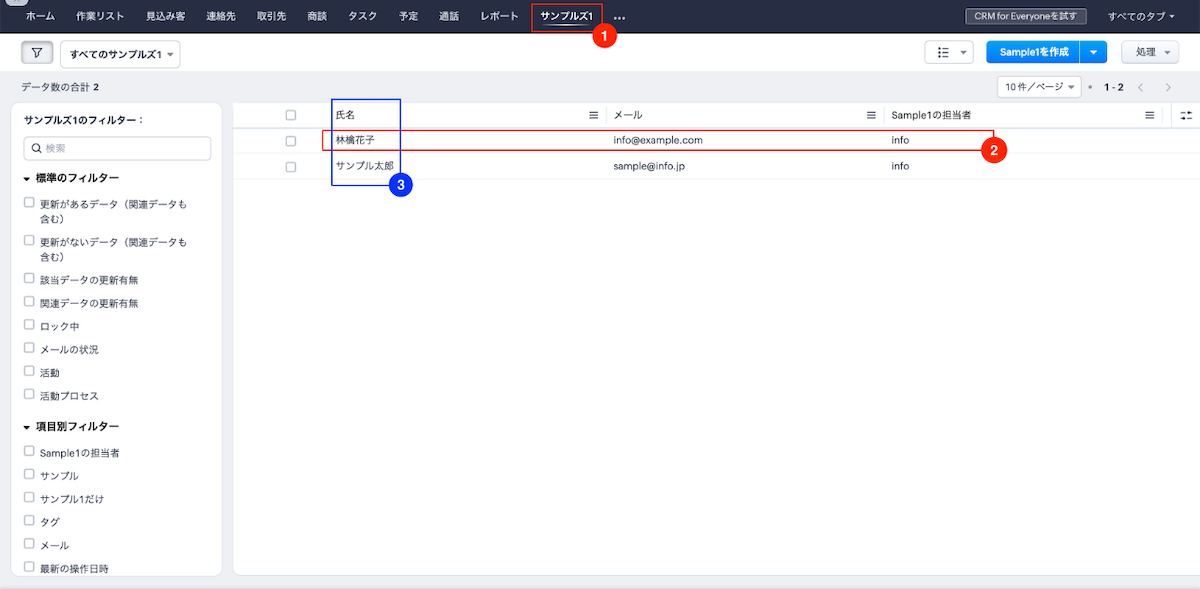
Task: Tick the checkbox for the 林檎花子 row
Action: point(291,141)
